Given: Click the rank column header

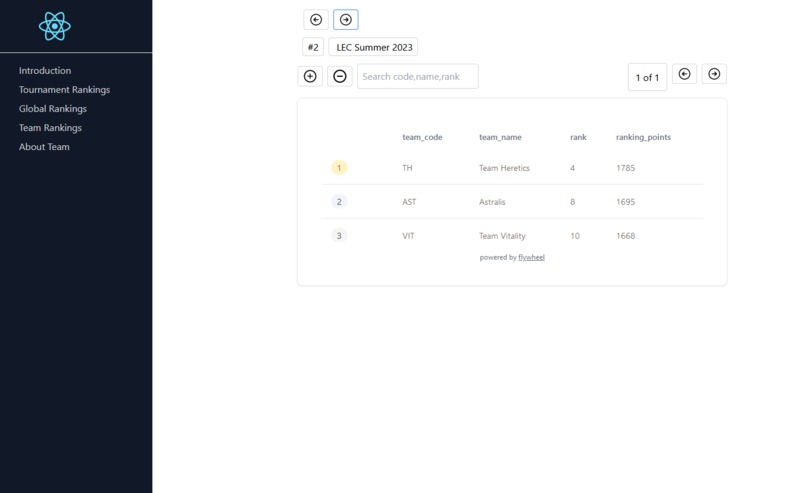Looking at the screenshot, I should tap(578, 137).
